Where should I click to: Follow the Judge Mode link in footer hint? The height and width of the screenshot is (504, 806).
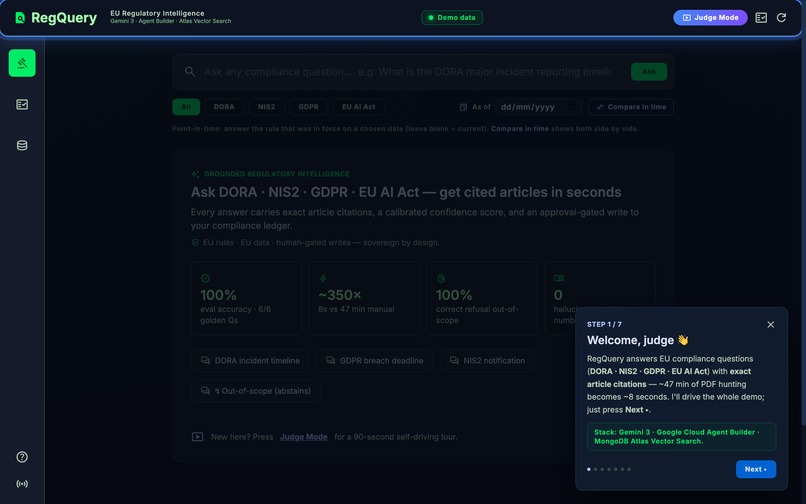[x=304, y=437]
